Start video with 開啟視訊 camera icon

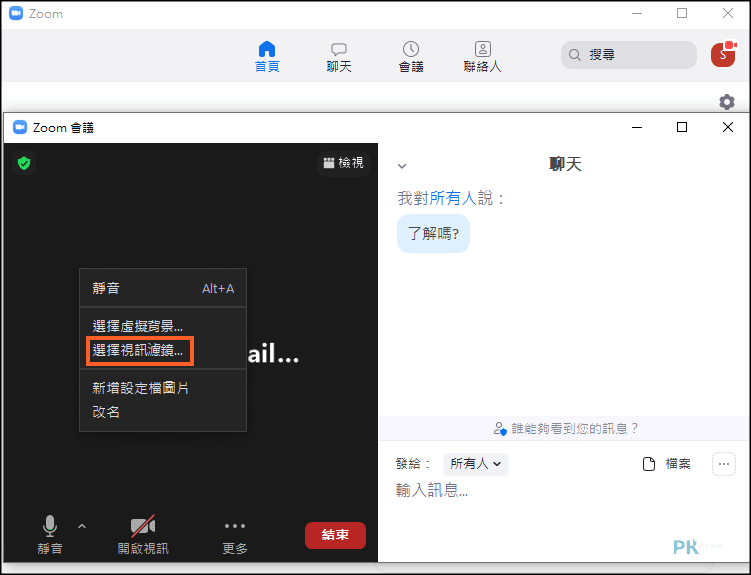(x=143, y=535)
